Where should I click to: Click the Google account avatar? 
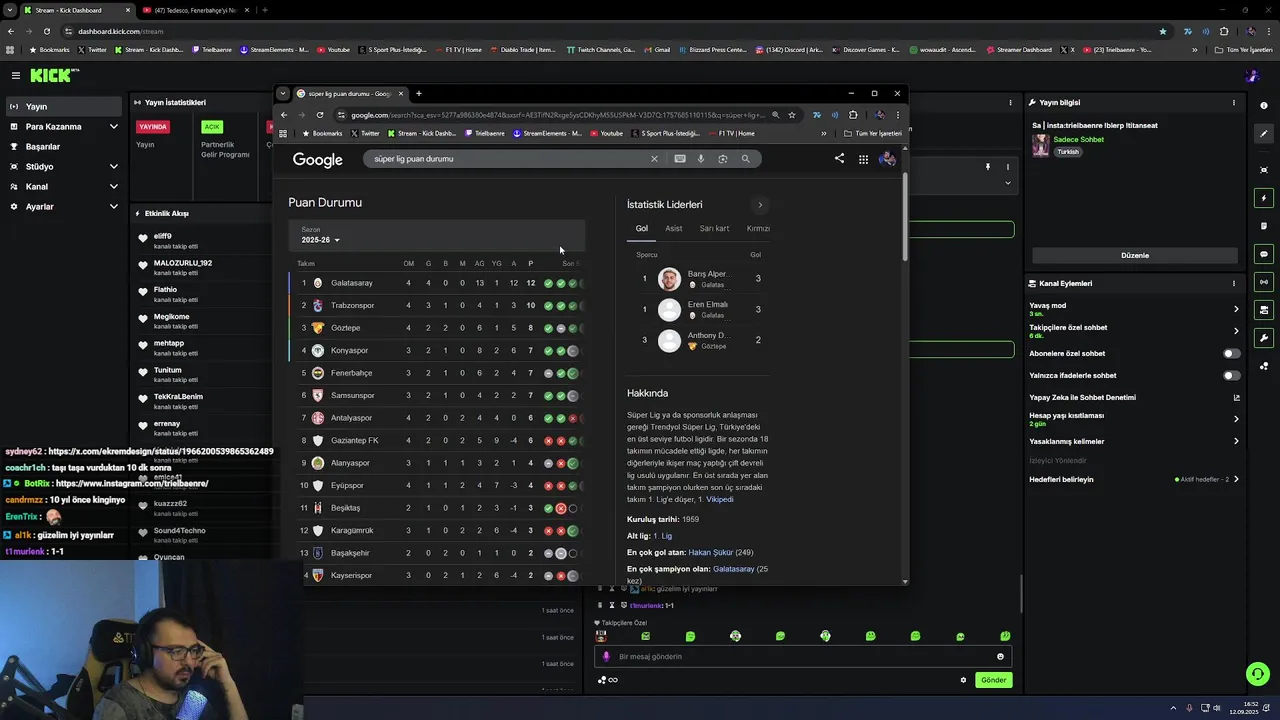(887, 159)
